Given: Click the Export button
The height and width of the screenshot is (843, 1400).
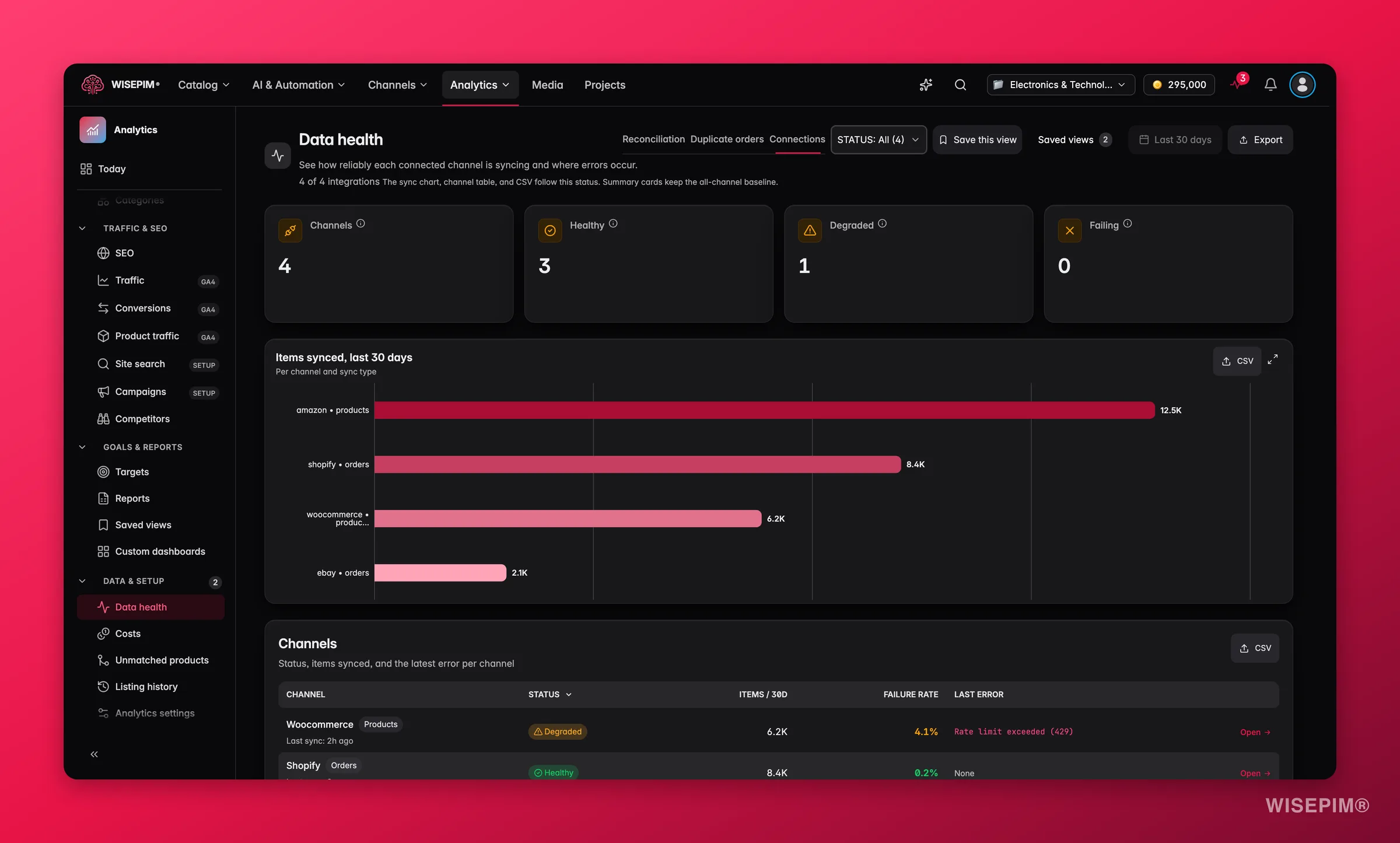Looking at the screenshot, I should coord(1260,139).
